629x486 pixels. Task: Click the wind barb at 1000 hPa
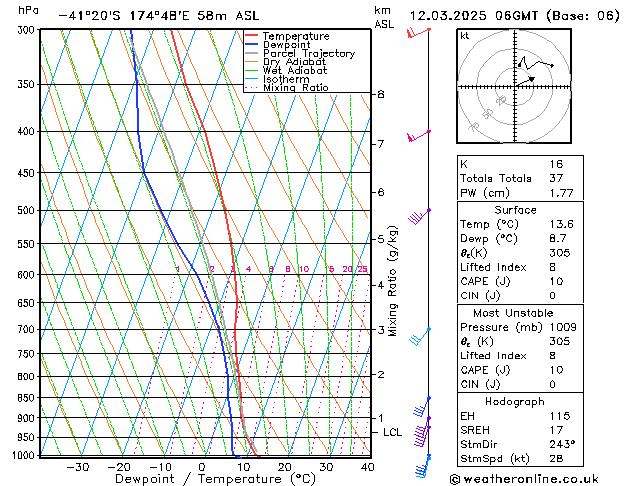tap(422, 466)
